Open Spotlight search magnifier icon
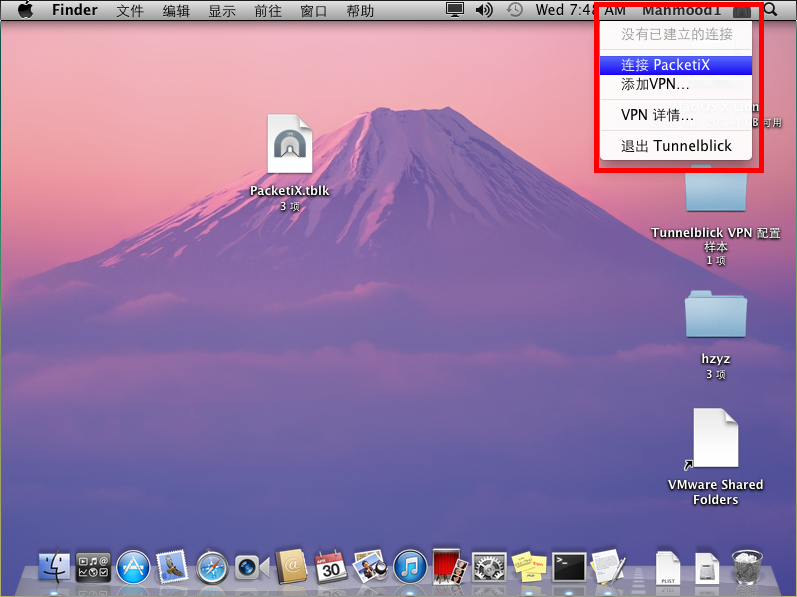This screenshot has width=797, height=597. 771,10
